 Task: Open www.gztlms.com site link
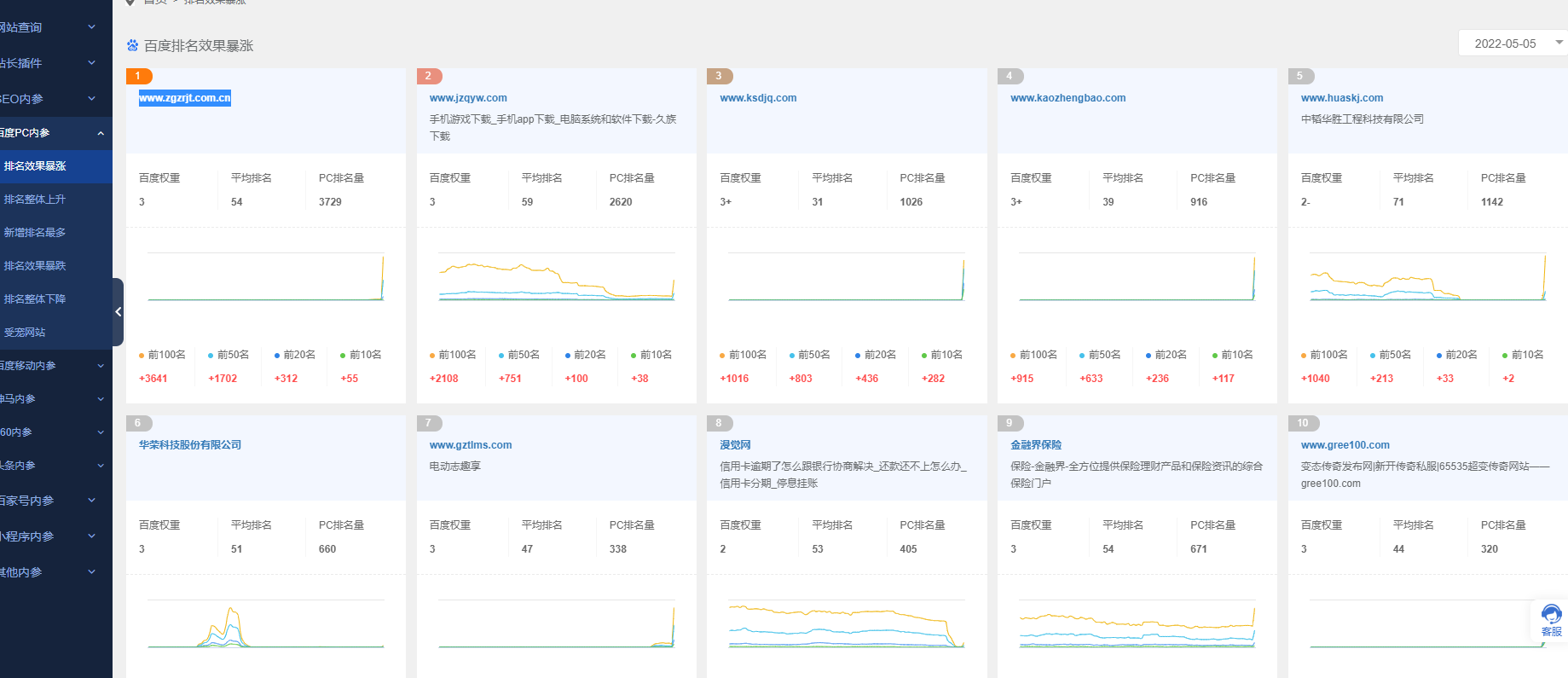click(471, 445)
